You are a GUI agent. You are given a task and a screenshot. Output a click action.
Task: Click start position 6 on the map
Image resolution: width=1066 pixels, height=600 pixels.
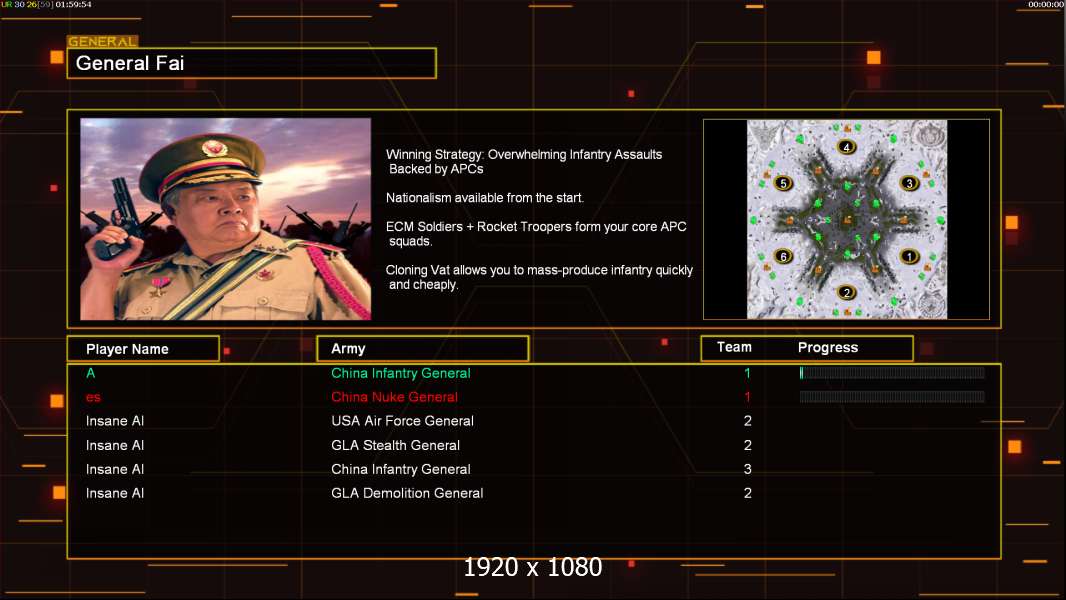click(x=783, y=257)
